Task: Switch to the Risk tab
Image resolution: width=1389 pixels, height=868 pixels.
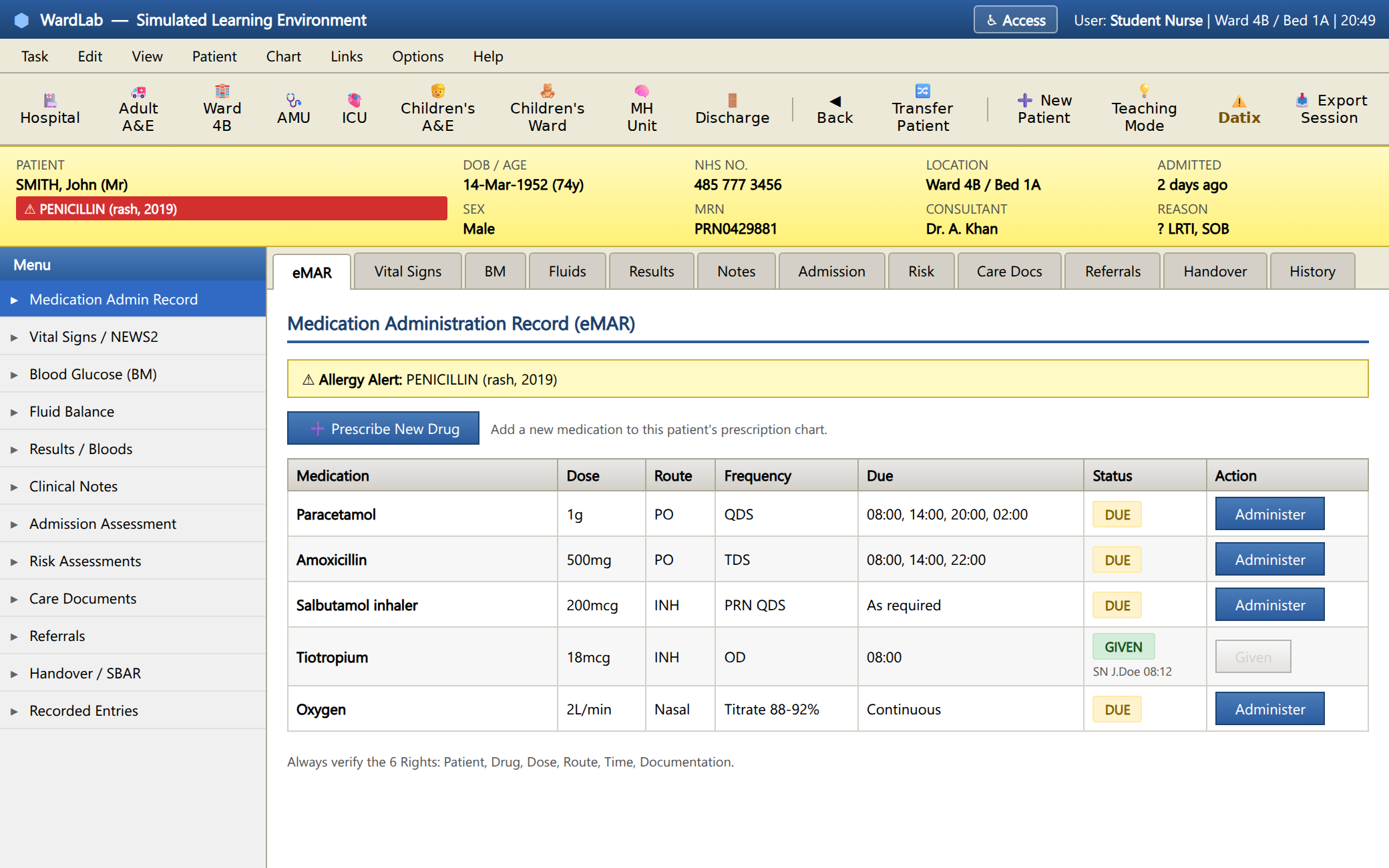Action: 922,271
